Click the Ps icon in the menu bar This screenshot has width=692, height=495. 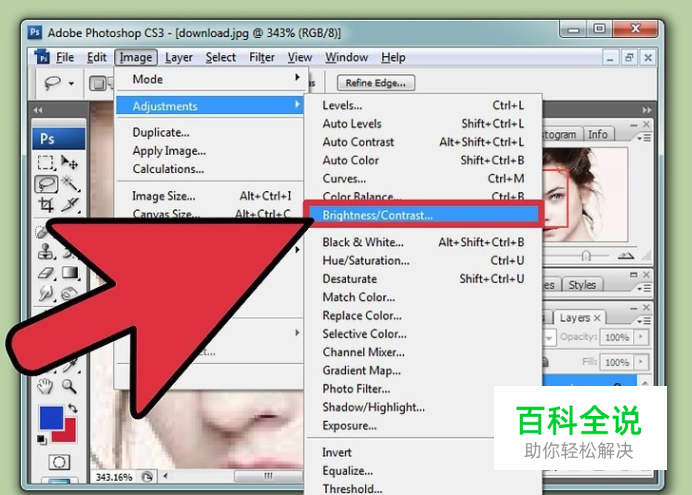[42, 57]
